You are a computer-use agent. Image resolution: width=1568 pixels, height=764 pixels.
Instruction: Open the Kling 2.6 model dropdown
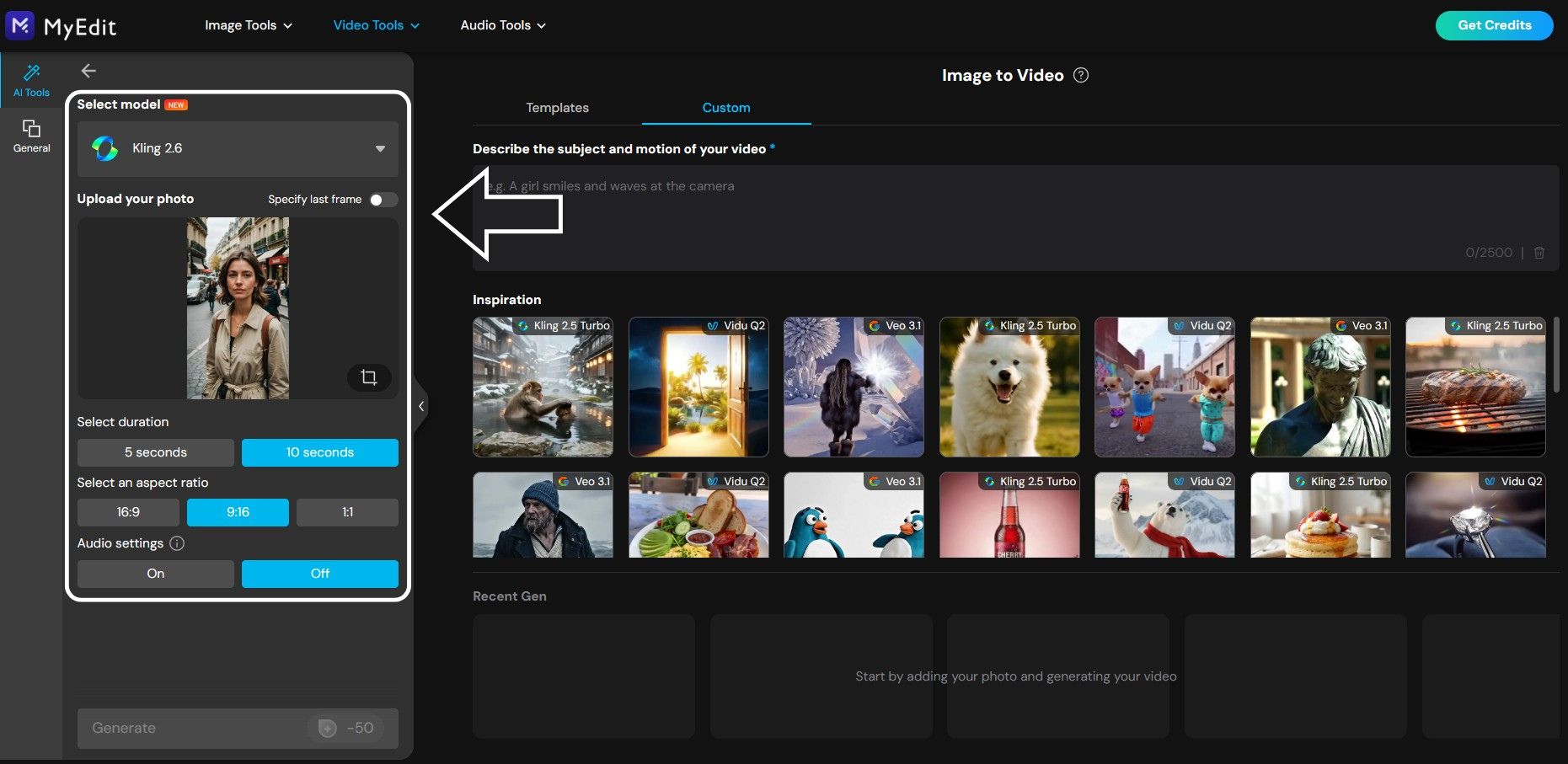pos(238,149)
